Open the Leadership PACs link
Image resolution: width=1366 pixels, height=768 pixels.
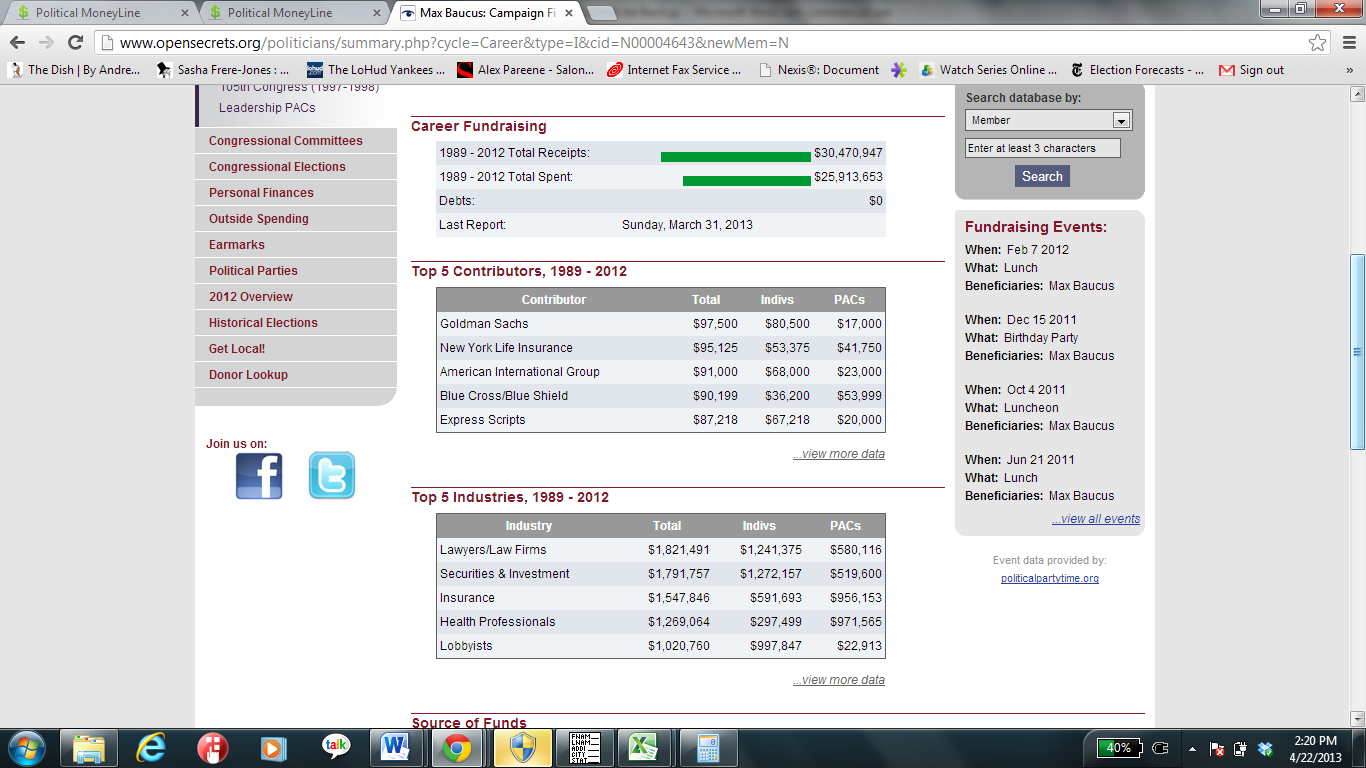267,108
